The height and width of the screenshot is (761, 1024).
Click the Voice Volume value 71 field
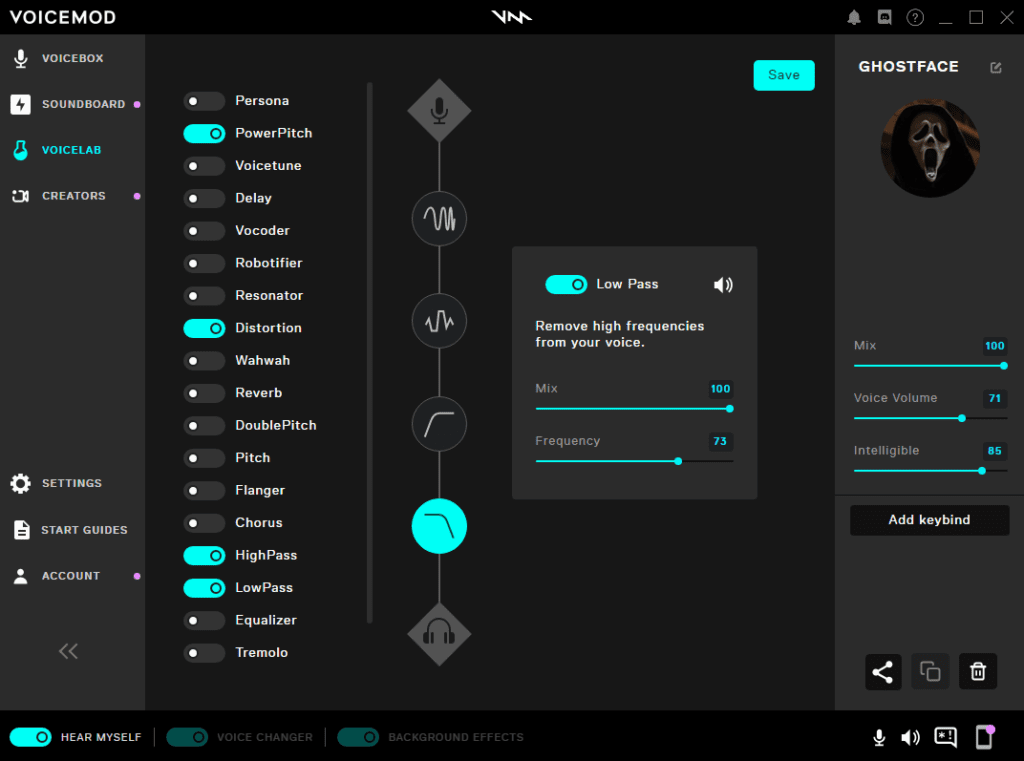click(995, 398)
